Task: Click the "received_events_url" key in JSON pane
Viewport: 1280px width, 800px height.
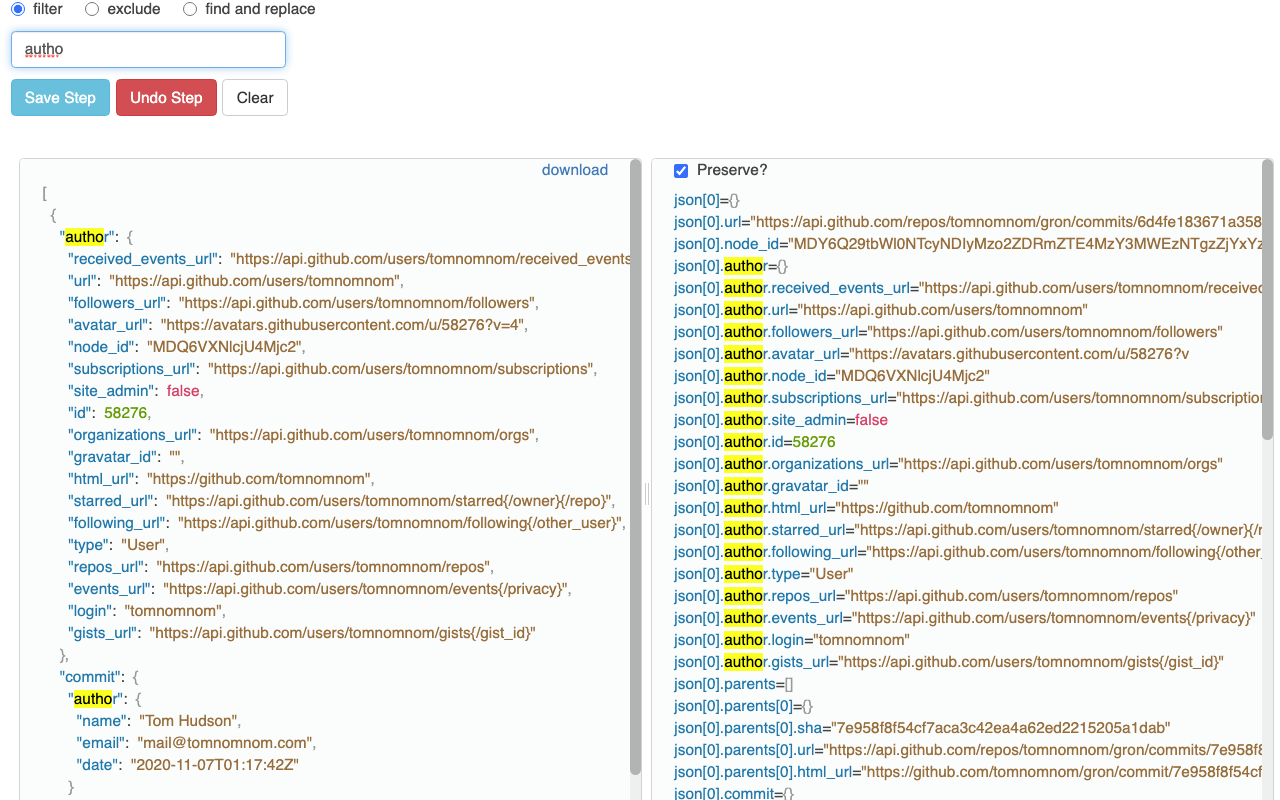Action: pos(145,259)
